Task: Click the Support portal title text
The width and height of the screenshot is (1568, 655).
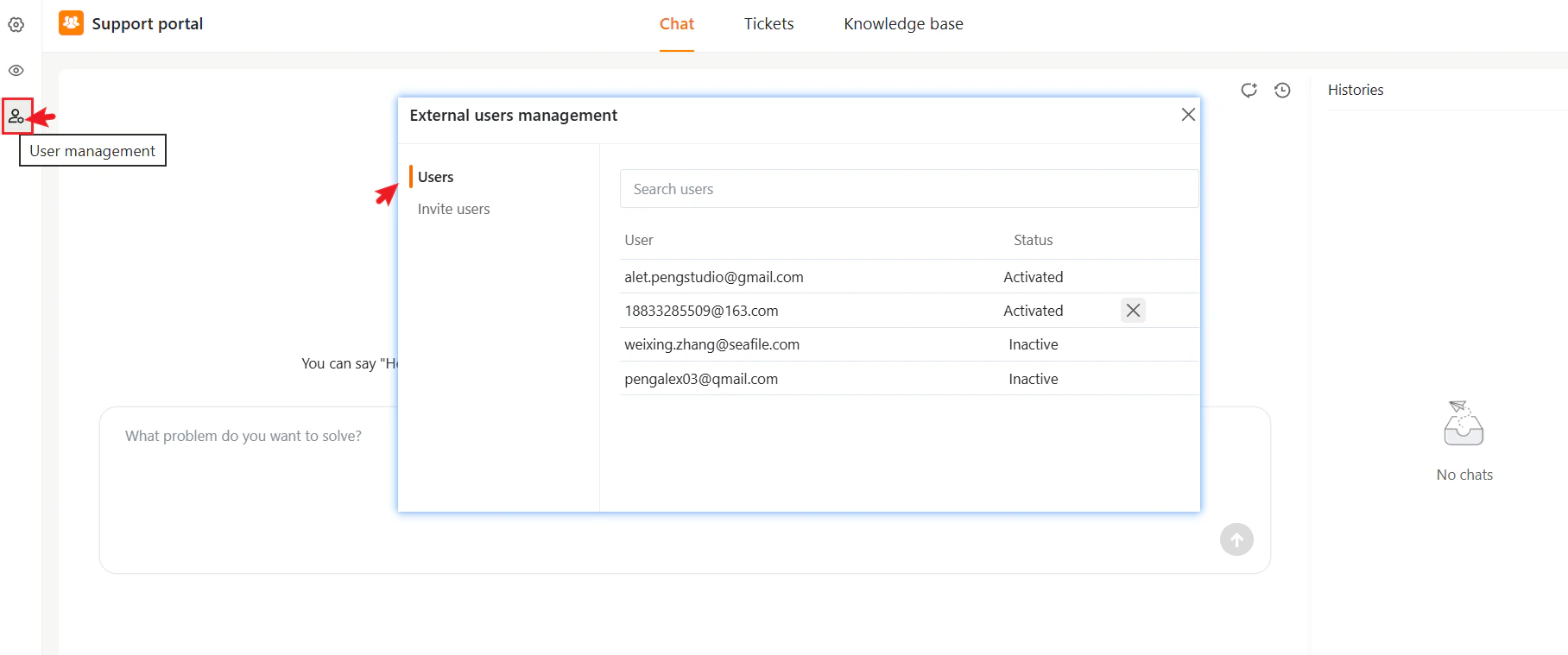Action: pos(148,24)
